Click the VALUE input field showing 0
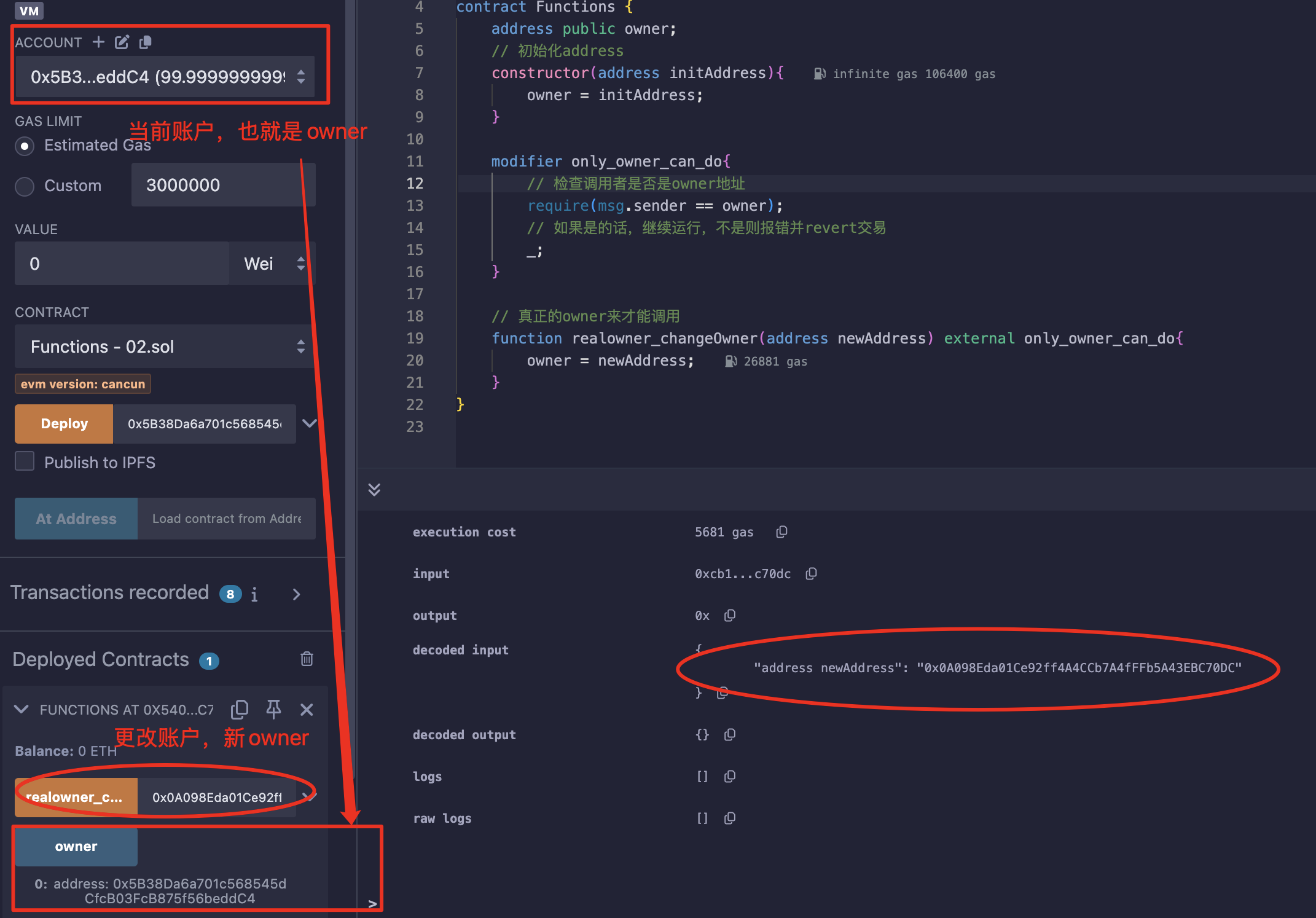The height and width of the screenshot is (918, 1316). (122, 264)
